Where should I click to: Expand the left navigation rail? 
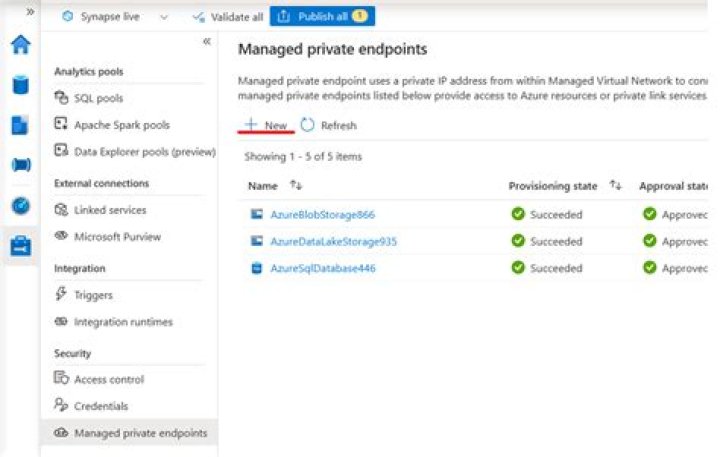(29, 12)
